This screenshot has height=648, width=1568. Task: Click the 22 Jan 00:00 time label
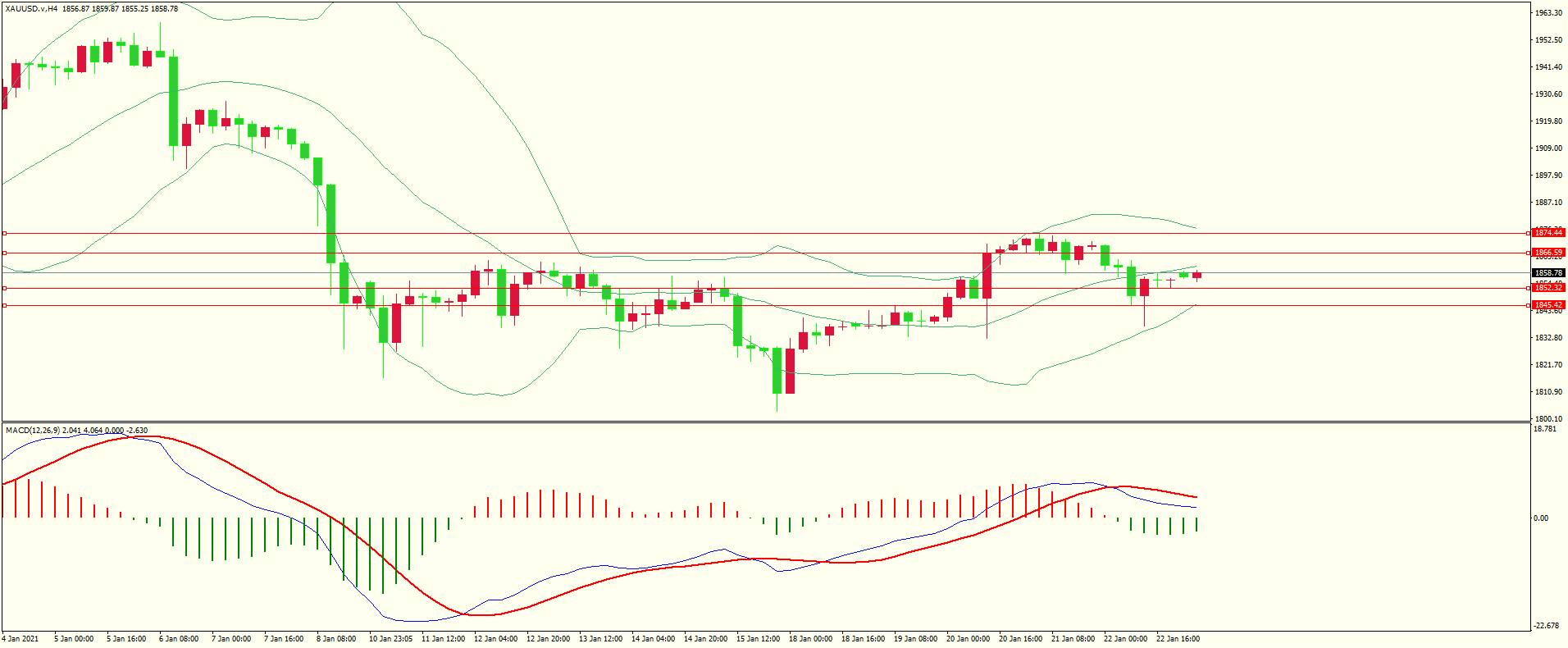(x=1125, y=639)
